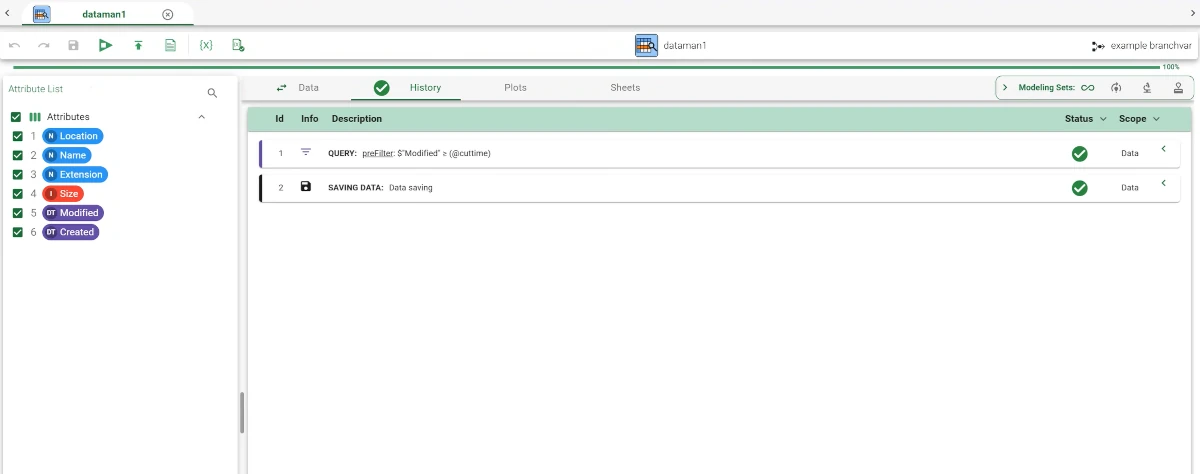The height and width of the screenshot is (474, 1200).
Task: Click the 'Data saving' description text
Action: (x=411, y=188)
